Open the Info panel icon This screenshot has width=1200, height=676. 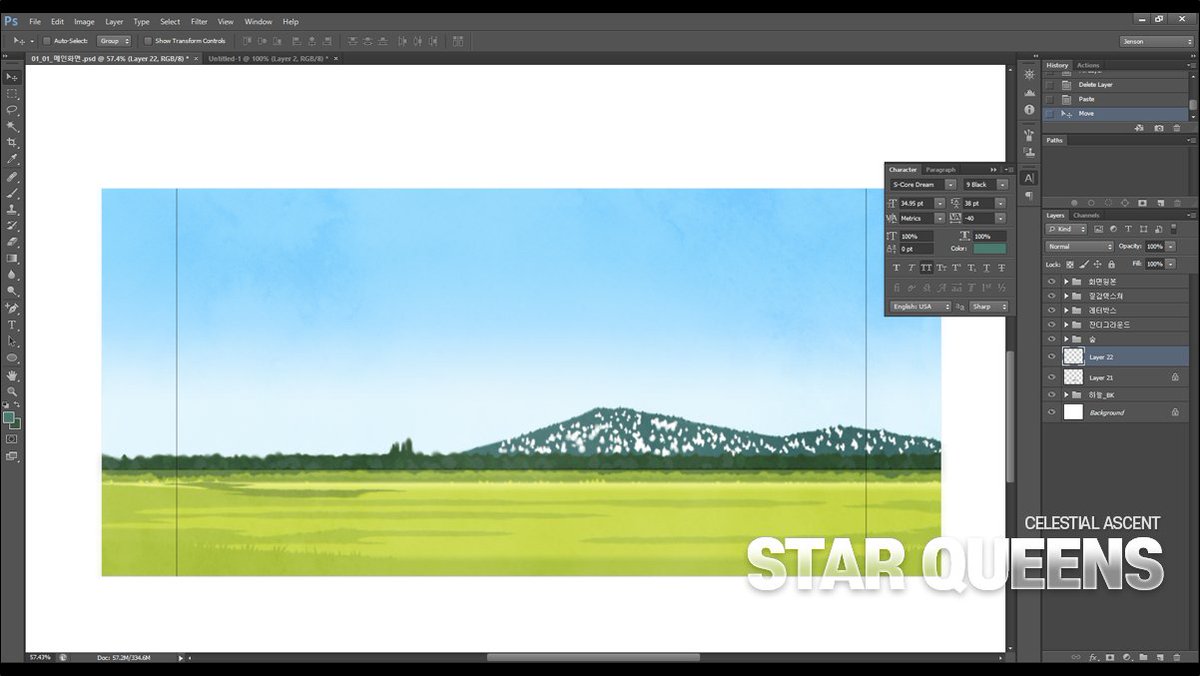pyautogui.click(x=1029, y=109)
